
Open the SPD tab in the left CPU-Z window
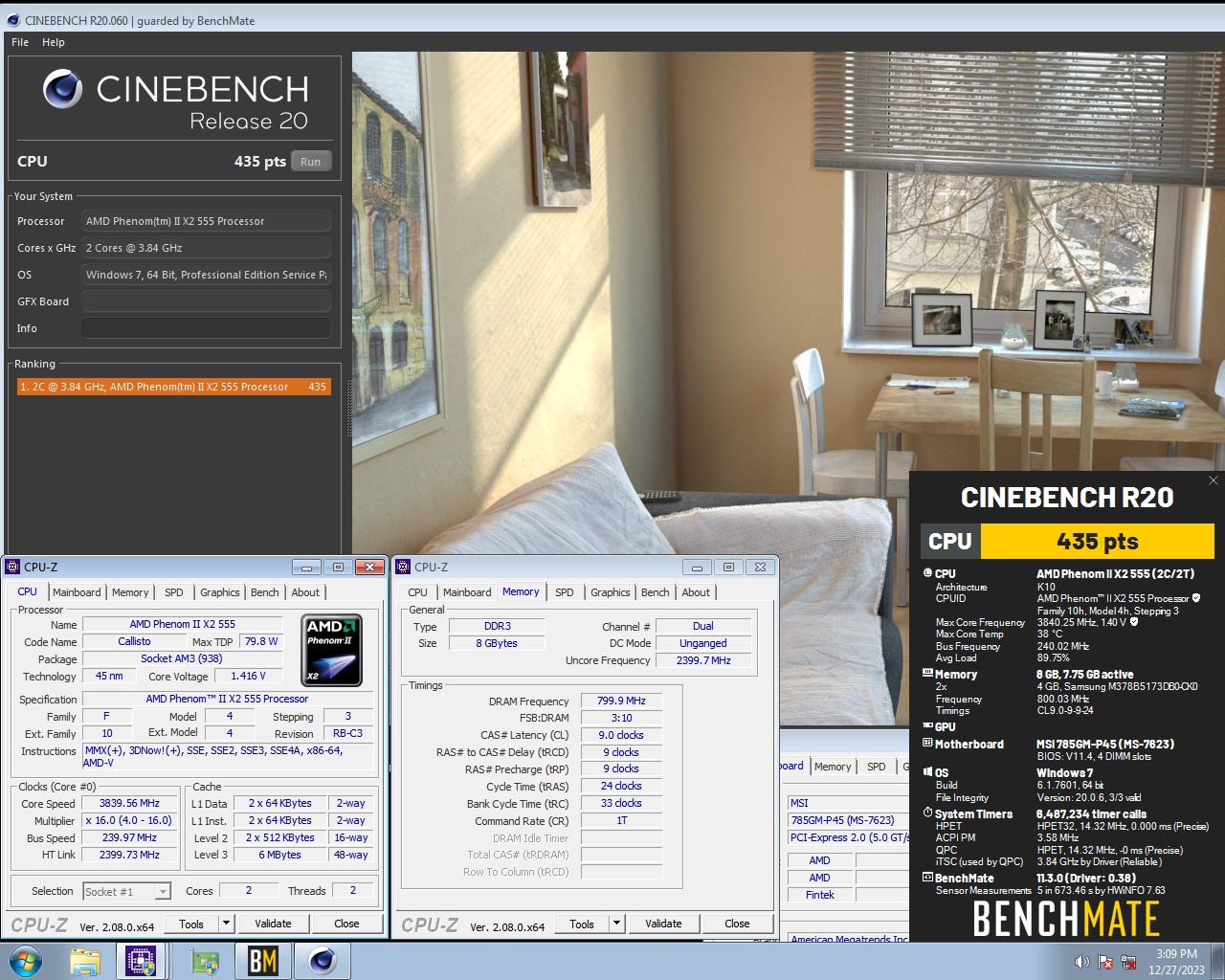(173, 592)
